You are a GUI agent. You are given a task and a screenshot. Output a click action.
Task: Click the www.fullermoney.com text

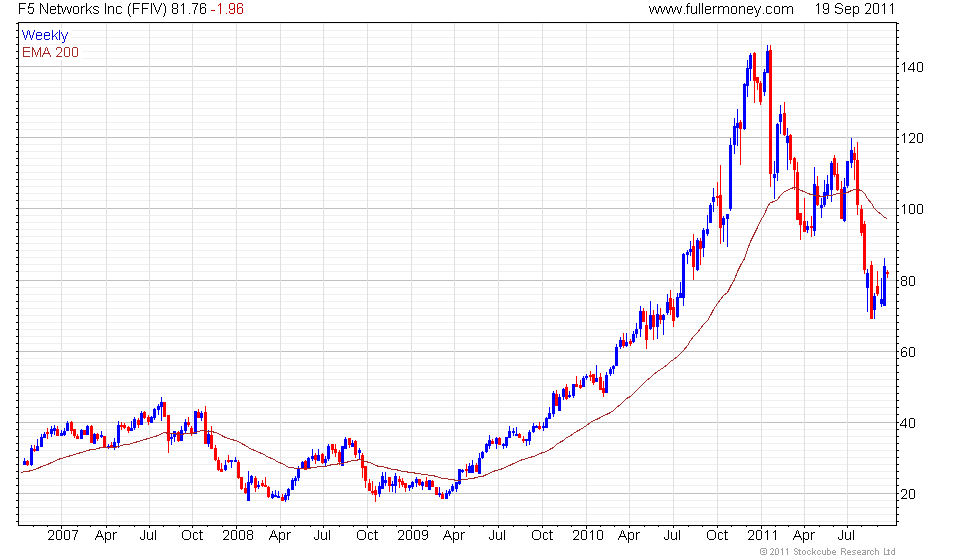point(721,9)
